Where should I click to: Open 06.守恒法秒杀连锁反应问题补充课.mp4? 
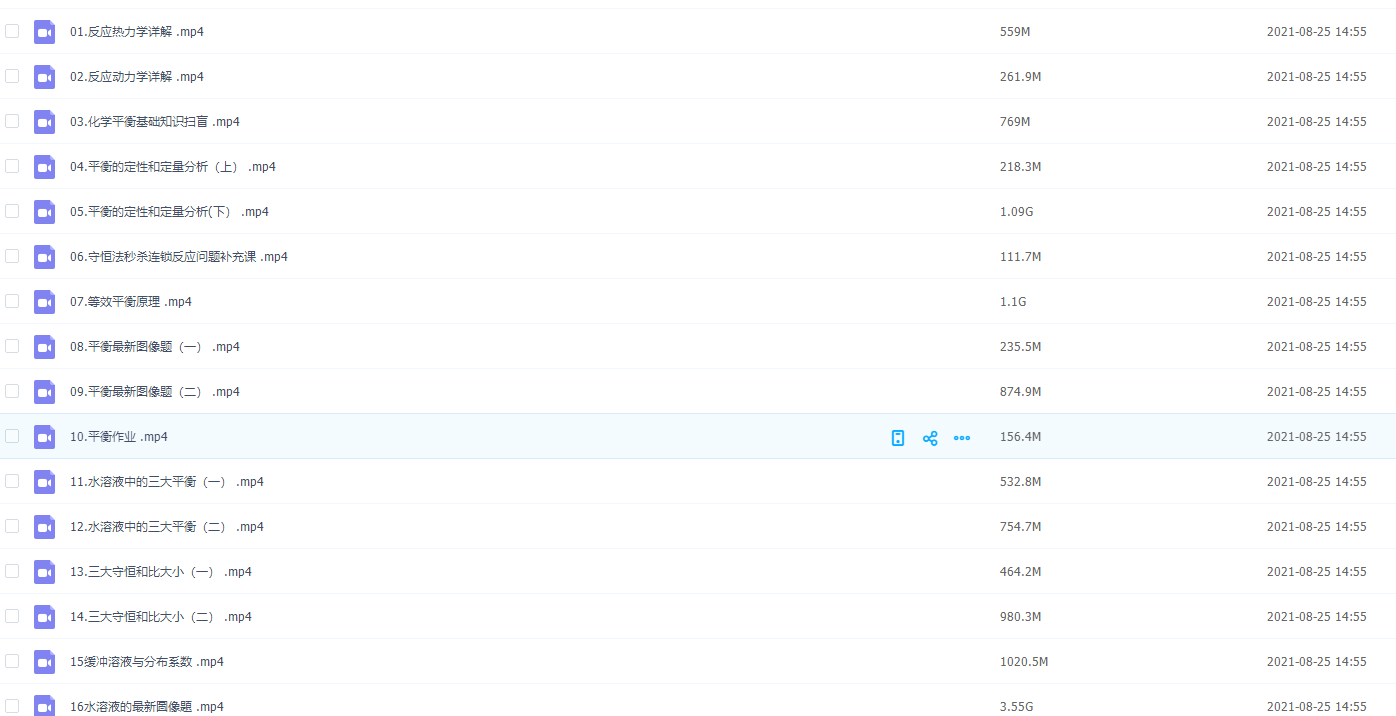[x=178, y=257]
